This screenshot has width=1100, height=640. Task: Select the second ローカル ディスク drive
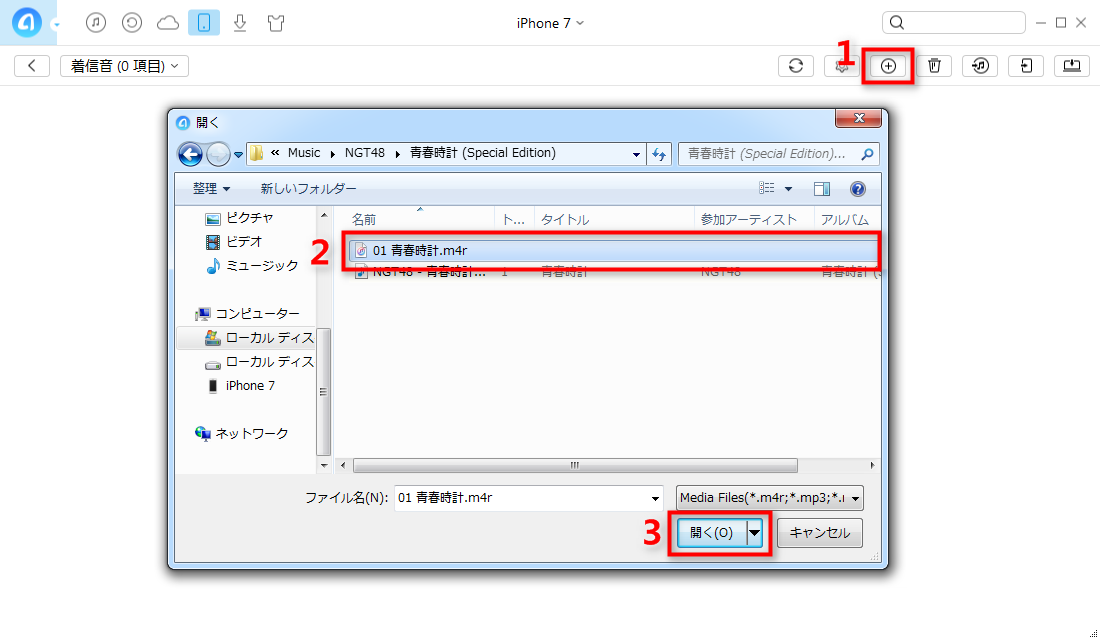(x=259, y=362)
